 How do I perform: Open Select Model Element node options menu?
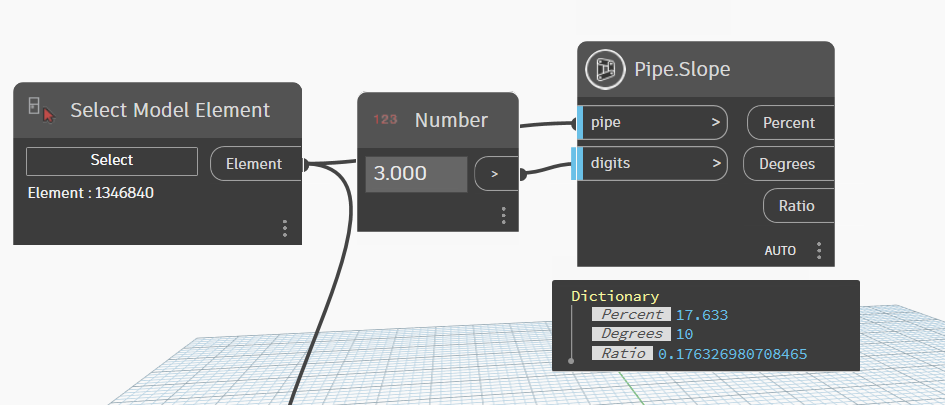[285, 228]
